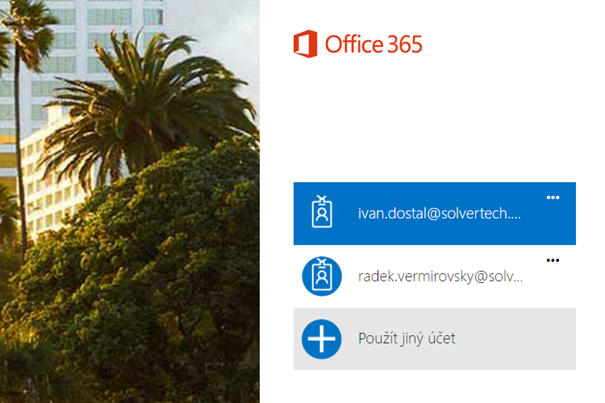Screen dimensions: 605x403
Task: Click the plus icon for another account
Action: (321, 339)
